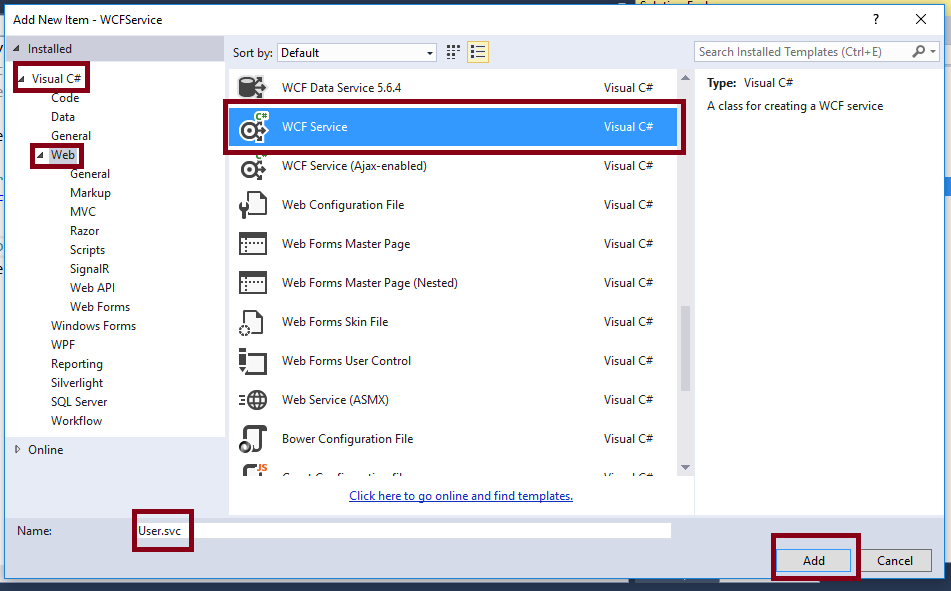Select Web Forms Master Page (Nested) template name
The width and height of the screenshot is (951, 591).
click(369, 283)
